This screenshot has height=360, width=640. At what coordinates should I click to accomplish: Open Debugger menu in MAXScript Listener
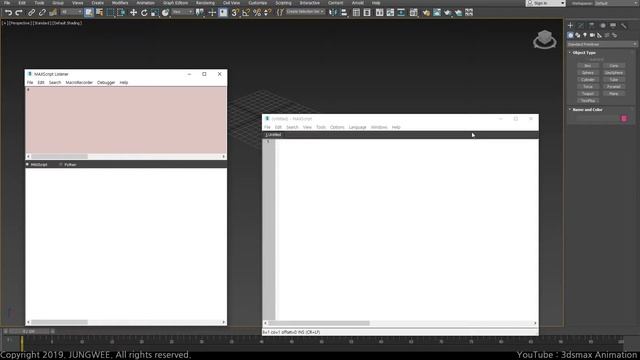pyautogui.click(x=106, y=82)
